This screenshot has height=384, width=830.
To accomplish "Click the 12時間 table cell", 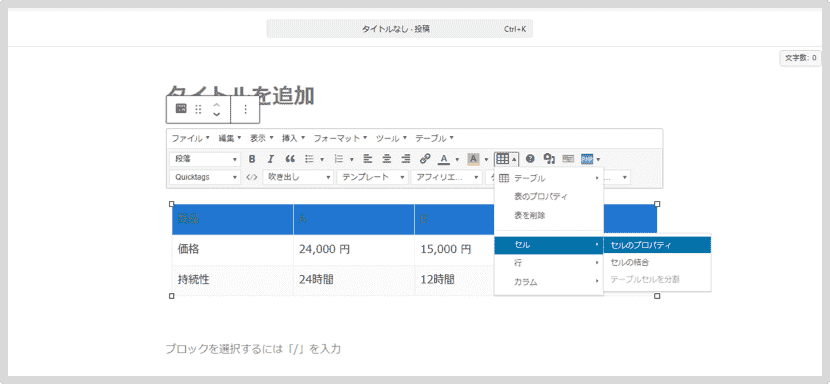I will [x=455, y=280].
